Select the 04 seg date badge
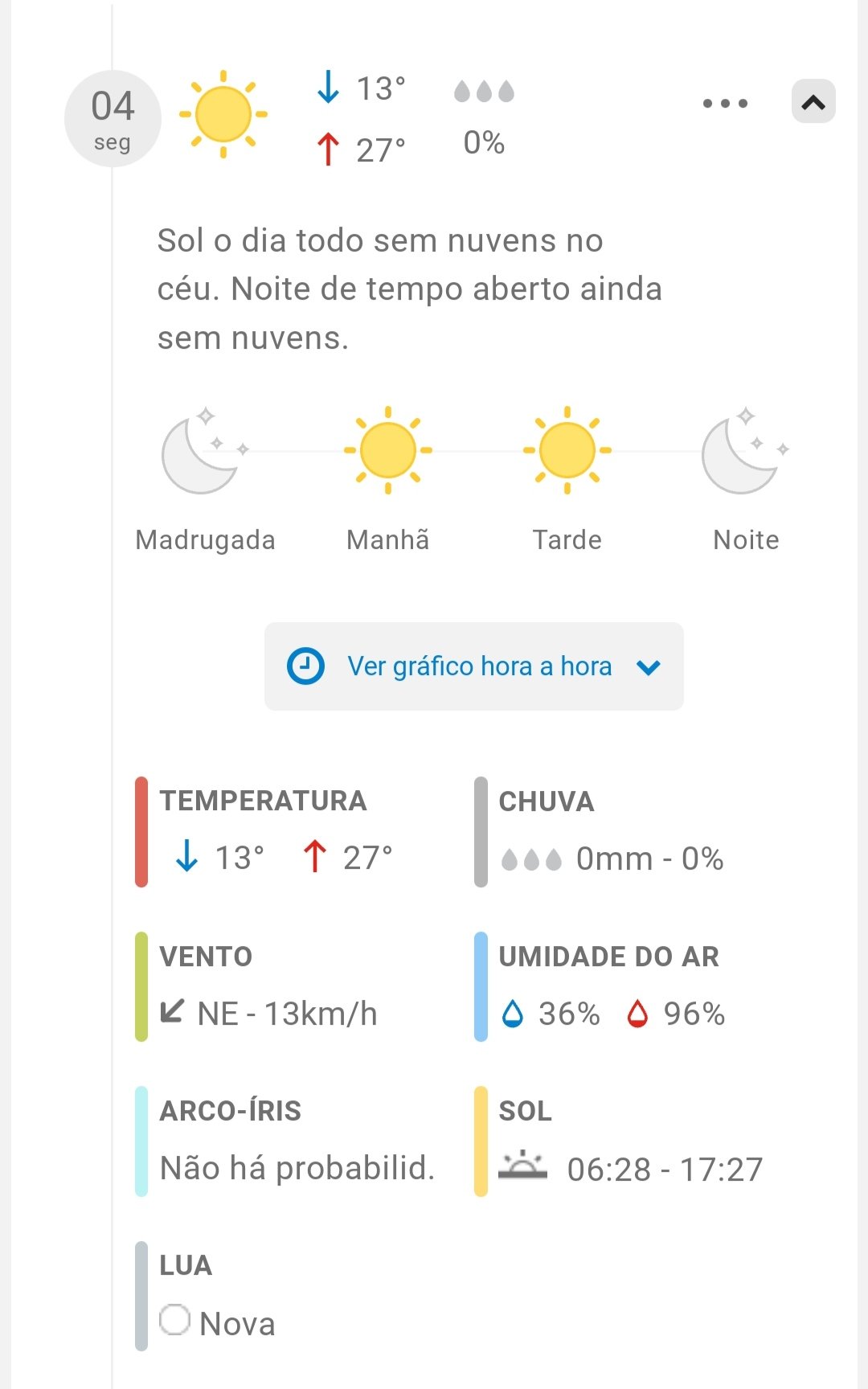Screen dimensions: 868x1389 pyautogui.click(x=113, y=119)
